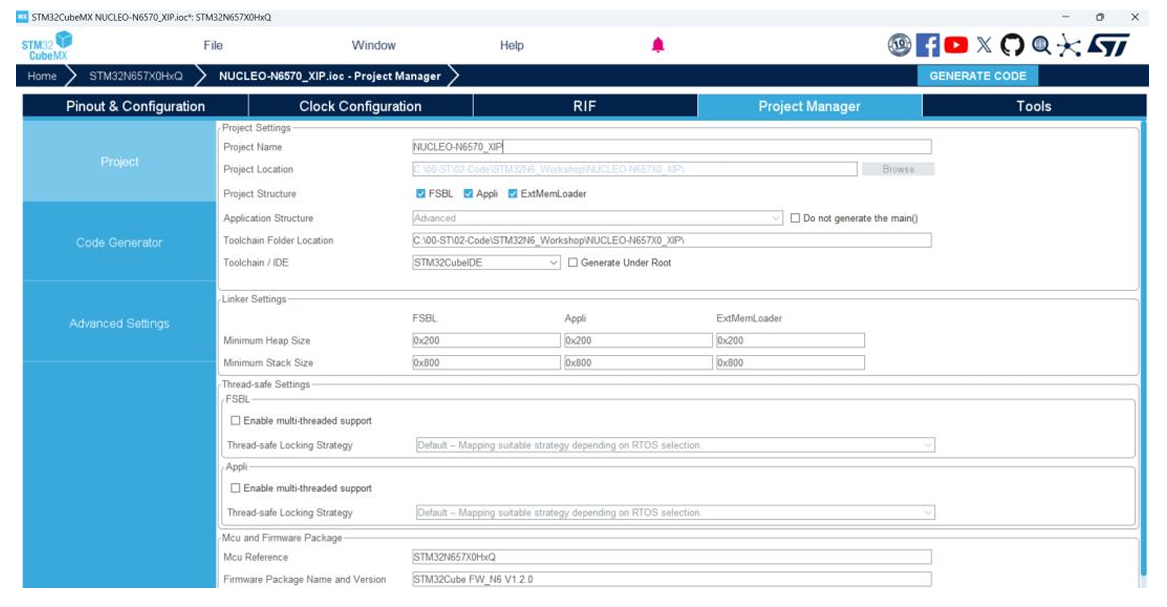Click the Browse button
The image size is (1167, 607).
pos(898,170)
